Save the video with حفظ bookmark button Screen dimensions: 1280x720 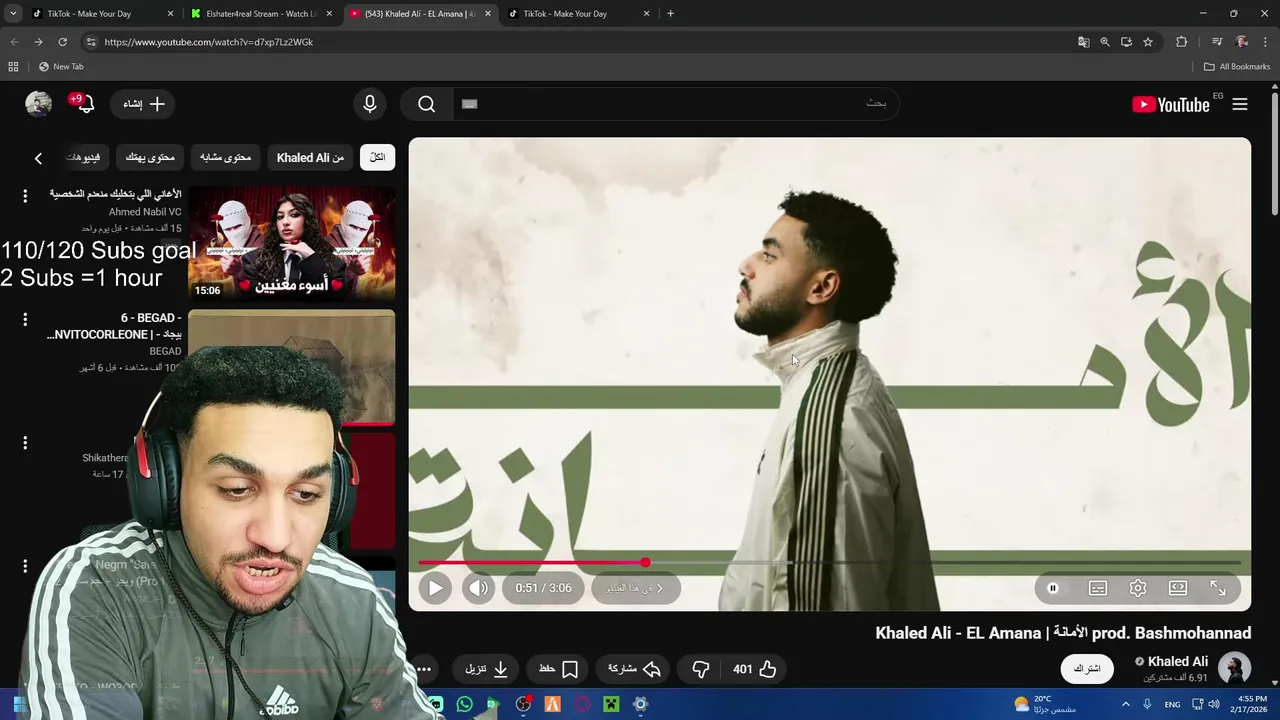coord(559,669)
